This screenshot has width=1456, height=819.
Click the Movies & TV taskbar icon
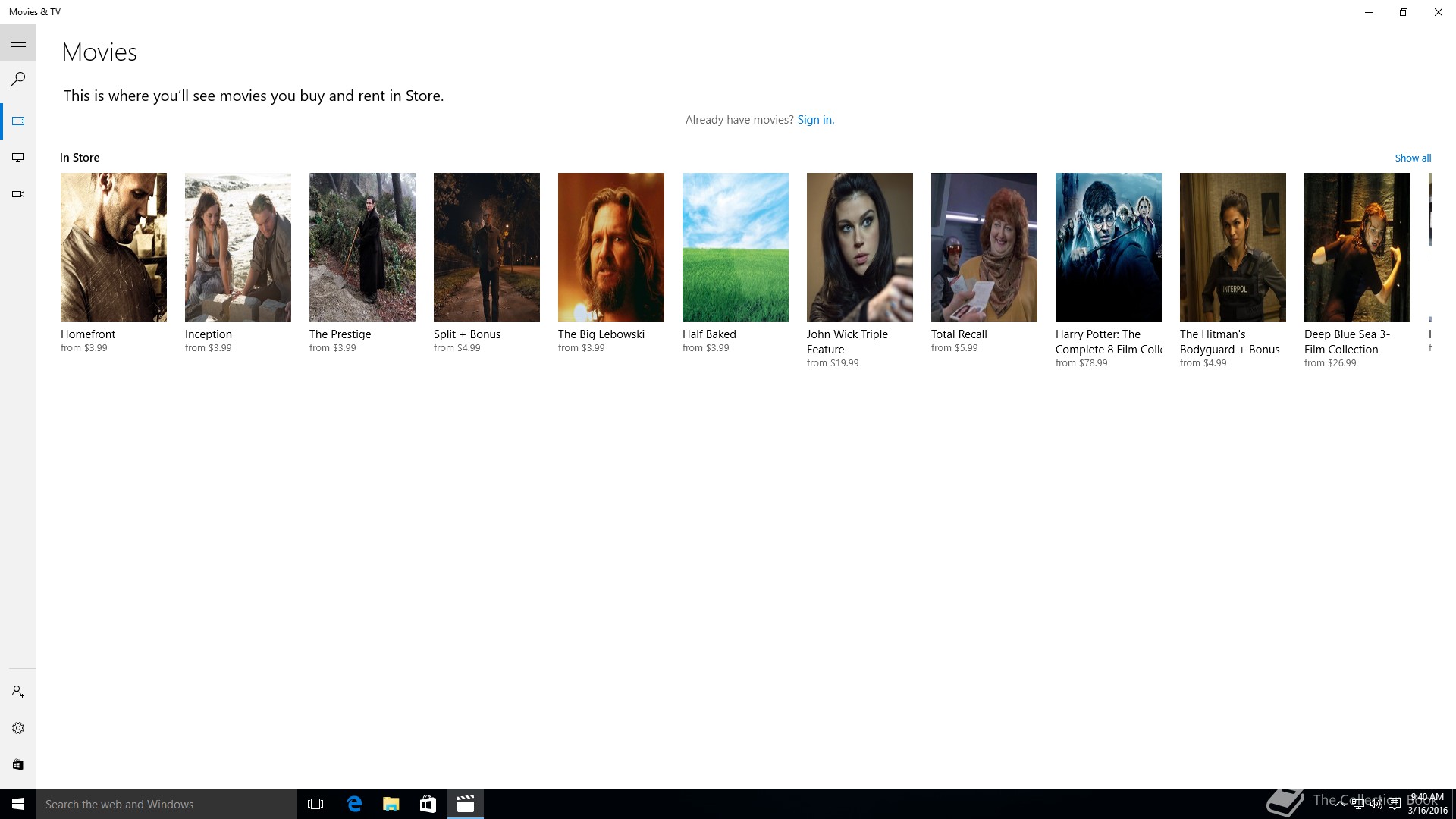point(466,804)
